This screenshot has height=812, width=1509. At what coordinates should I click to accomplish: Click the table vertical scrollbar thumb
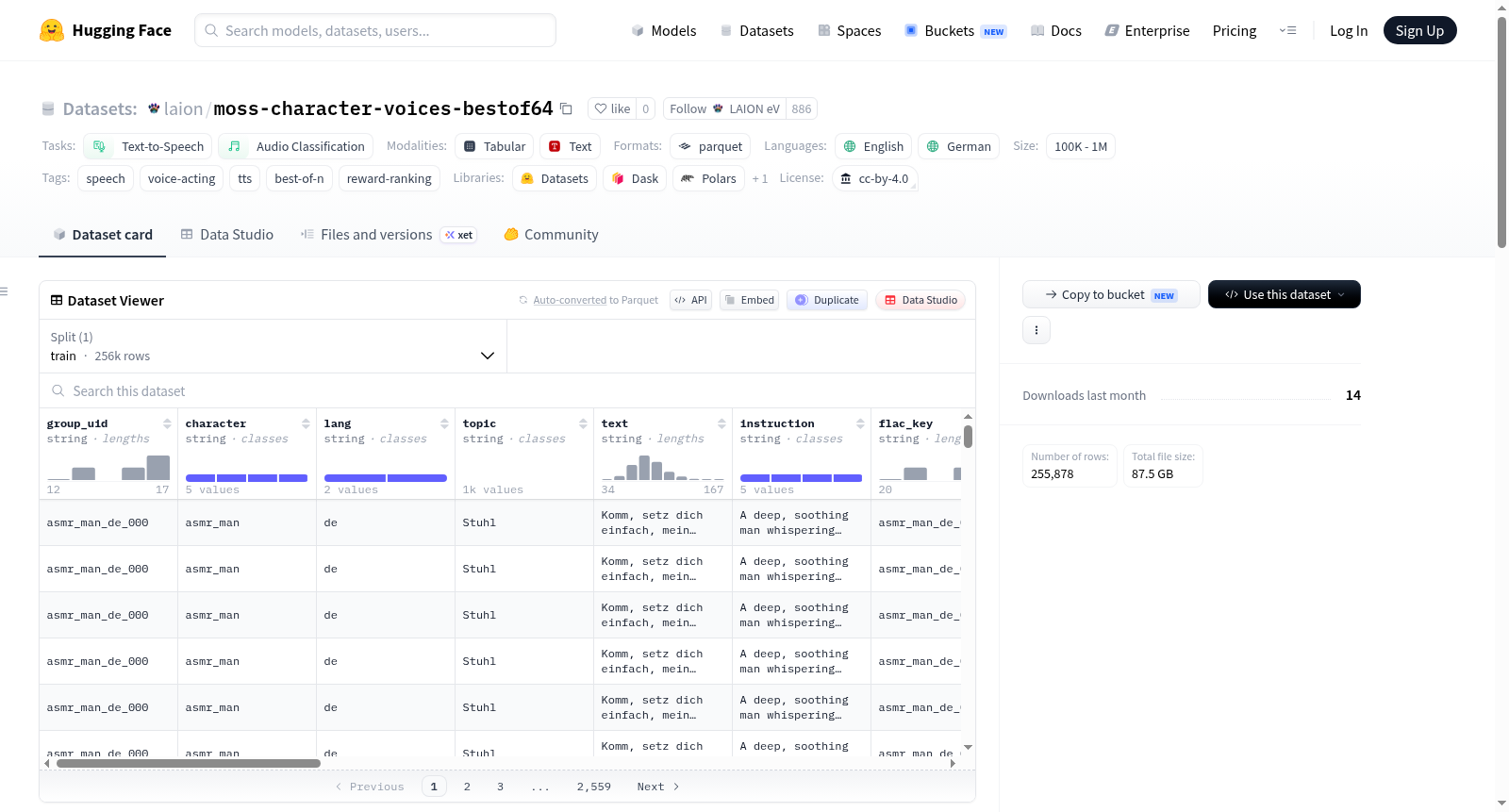point(968,437)
